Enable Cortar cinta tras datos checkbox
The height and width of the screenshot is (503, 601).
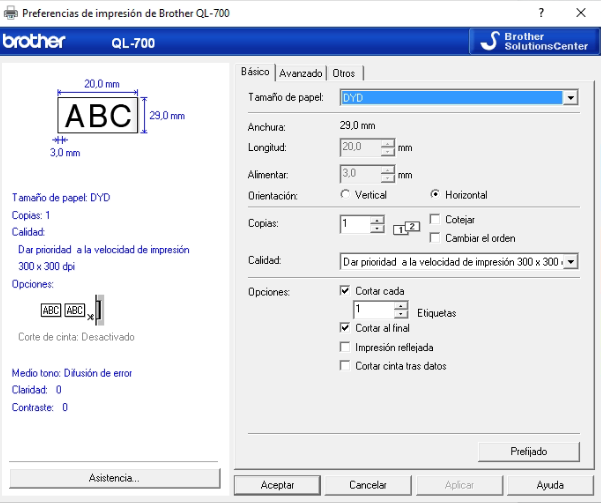345,365
